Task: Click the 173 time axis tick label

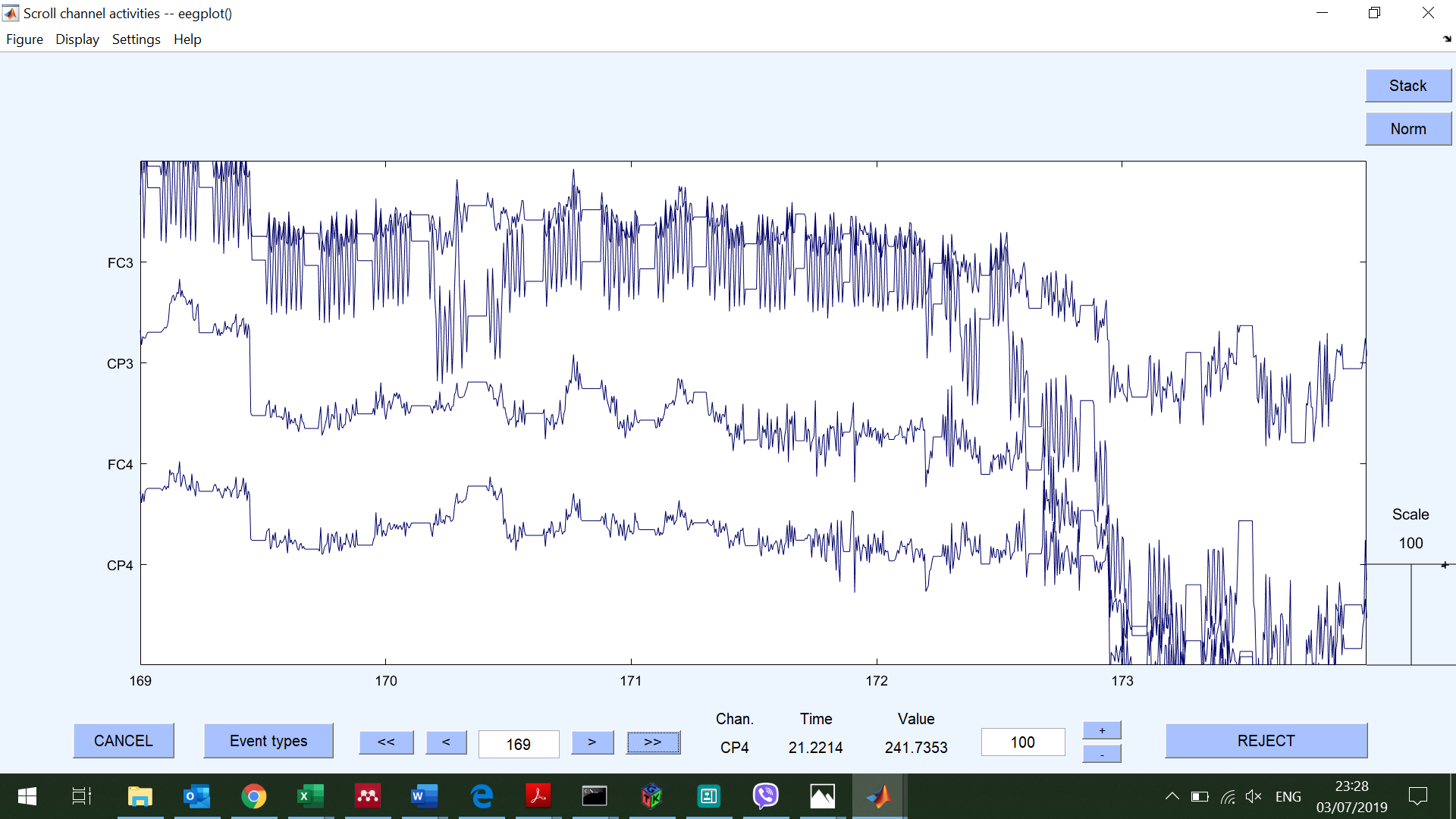Action: pos(1122,681)
